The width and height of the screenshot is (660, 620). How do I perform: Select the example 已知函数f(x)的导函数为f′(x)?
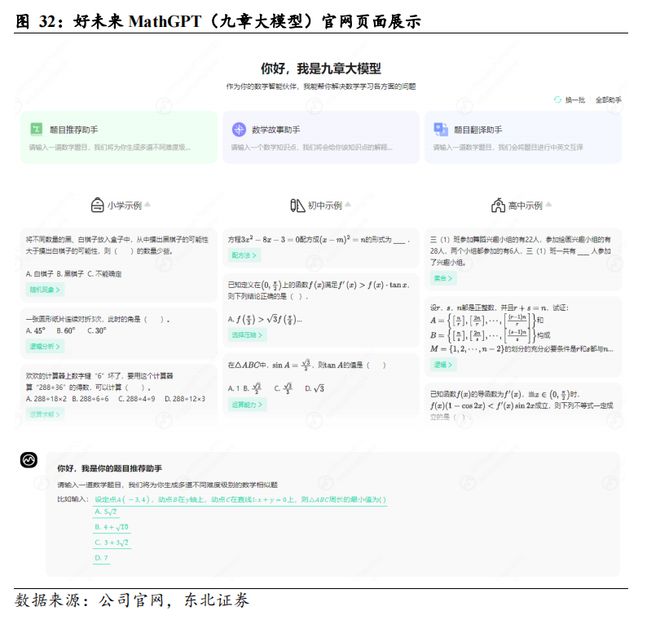tap(523, 403)
